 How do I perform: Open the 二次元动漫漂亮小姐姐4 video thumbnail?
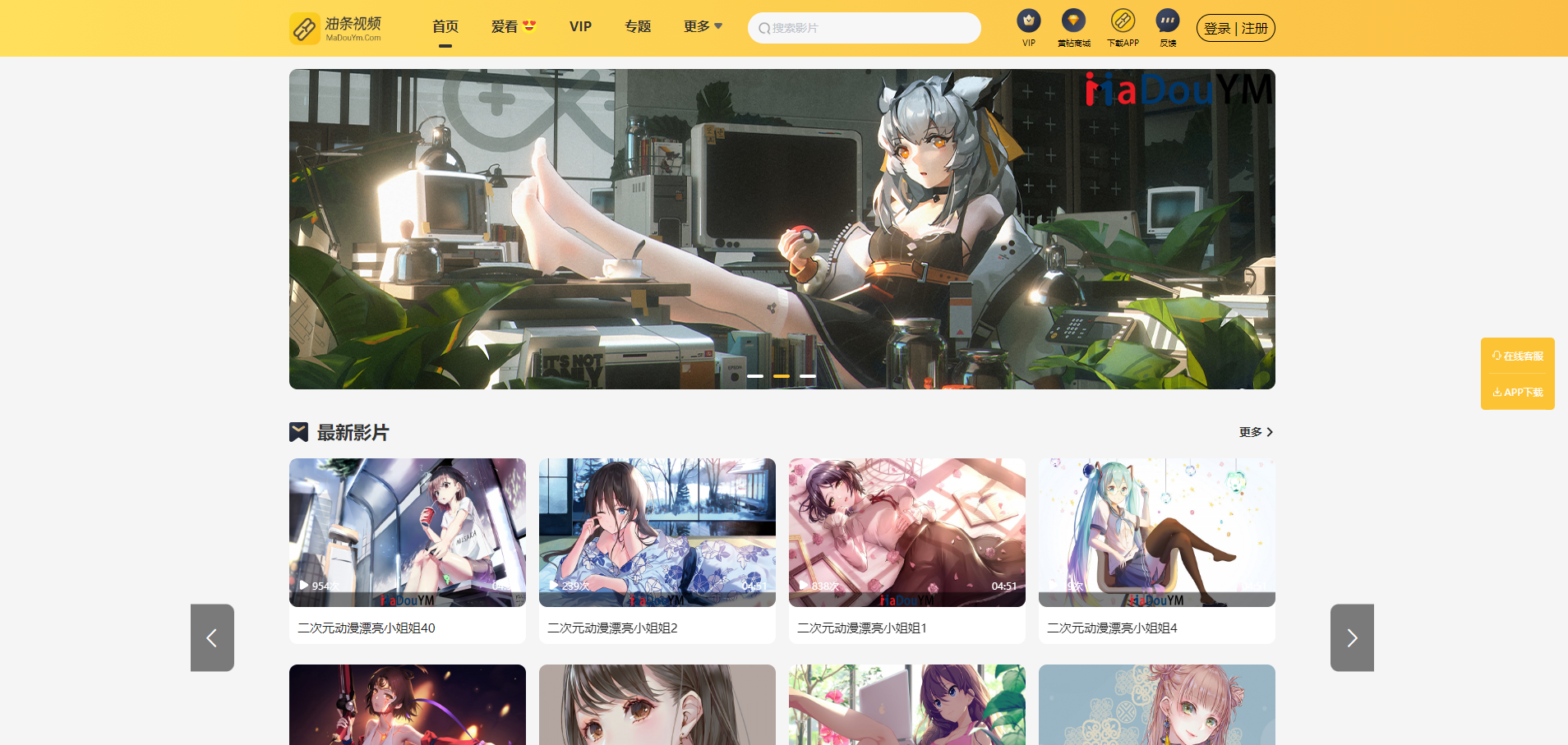pos(1156,532)
